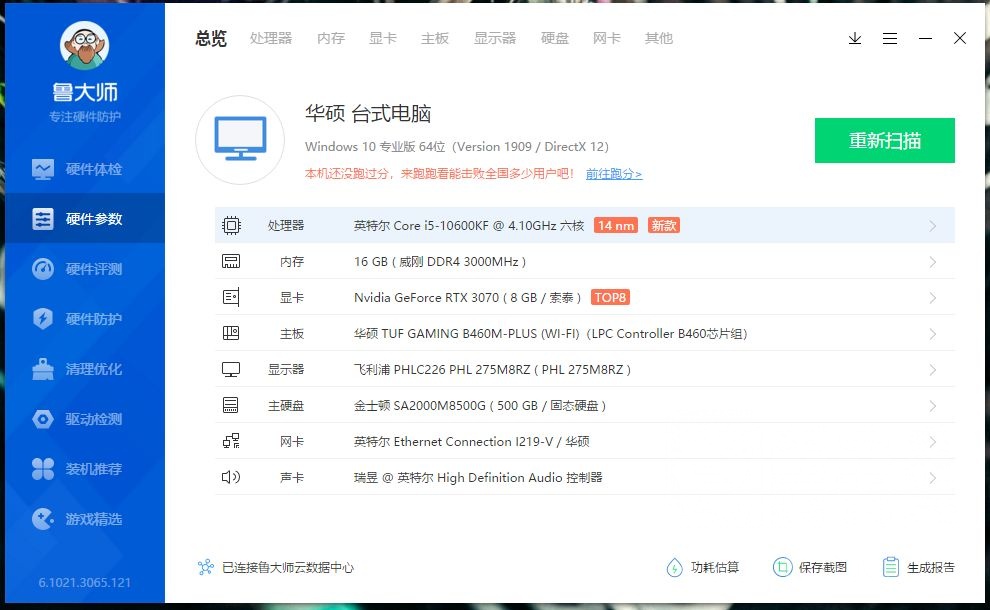Open the 清理优化 sidebar section

coord(84,368)
